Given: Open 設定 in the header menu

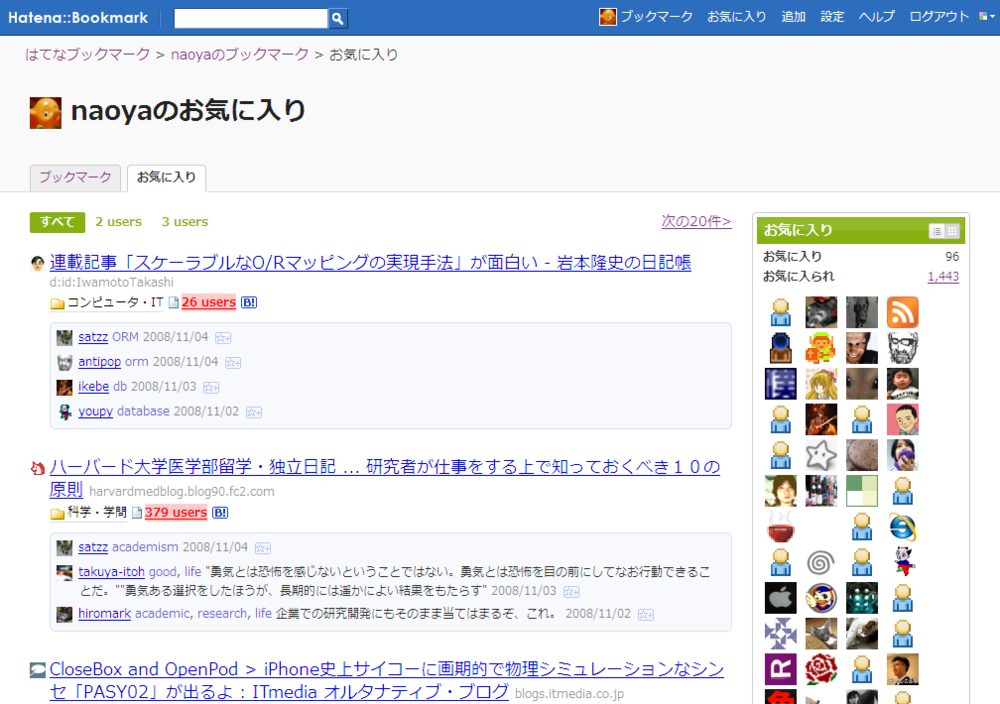Looking at the screenshot, I should point(832,17).
